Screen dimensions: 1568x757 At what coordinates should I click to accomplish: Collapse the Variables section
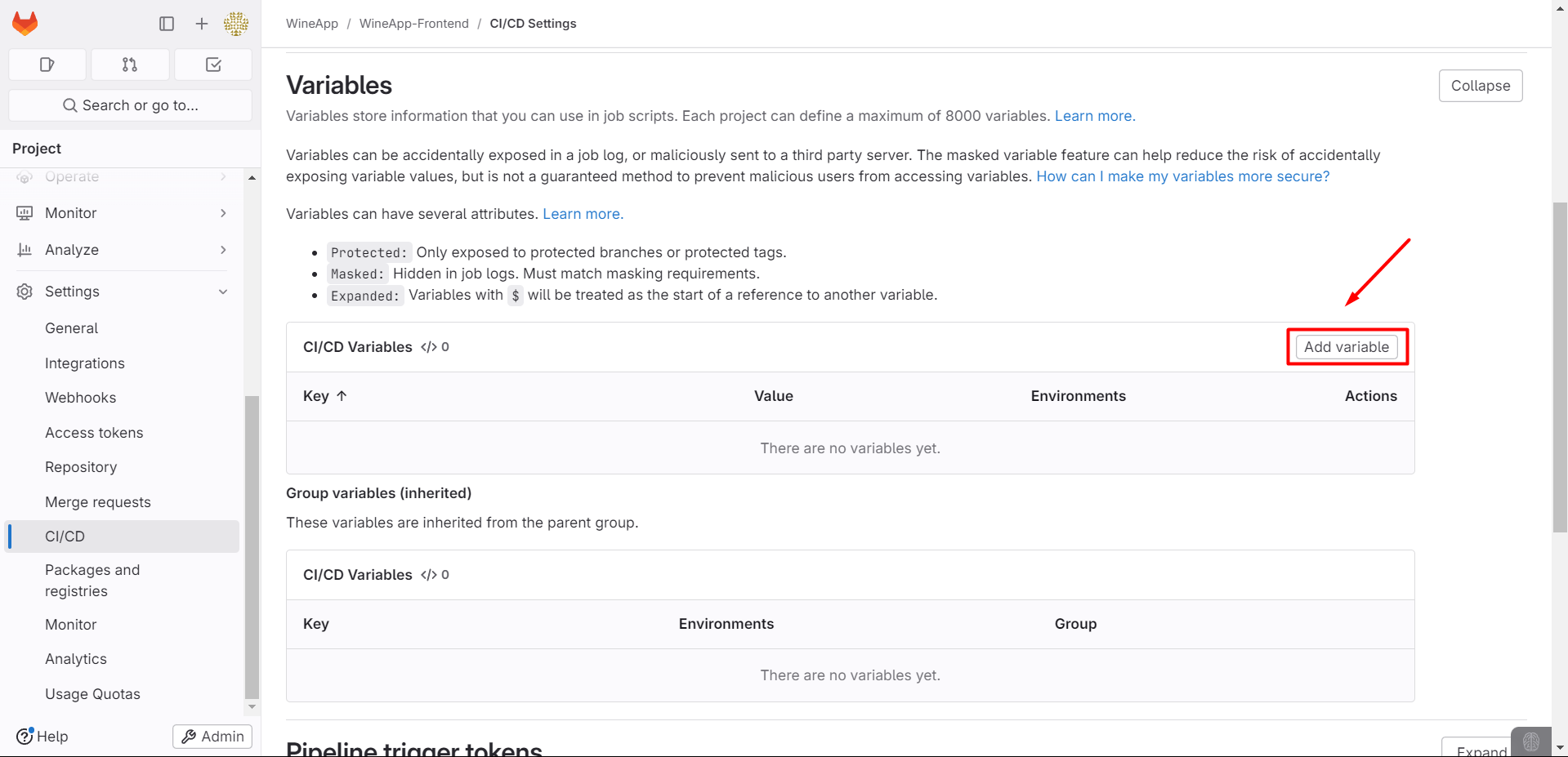coord(1480,86)
